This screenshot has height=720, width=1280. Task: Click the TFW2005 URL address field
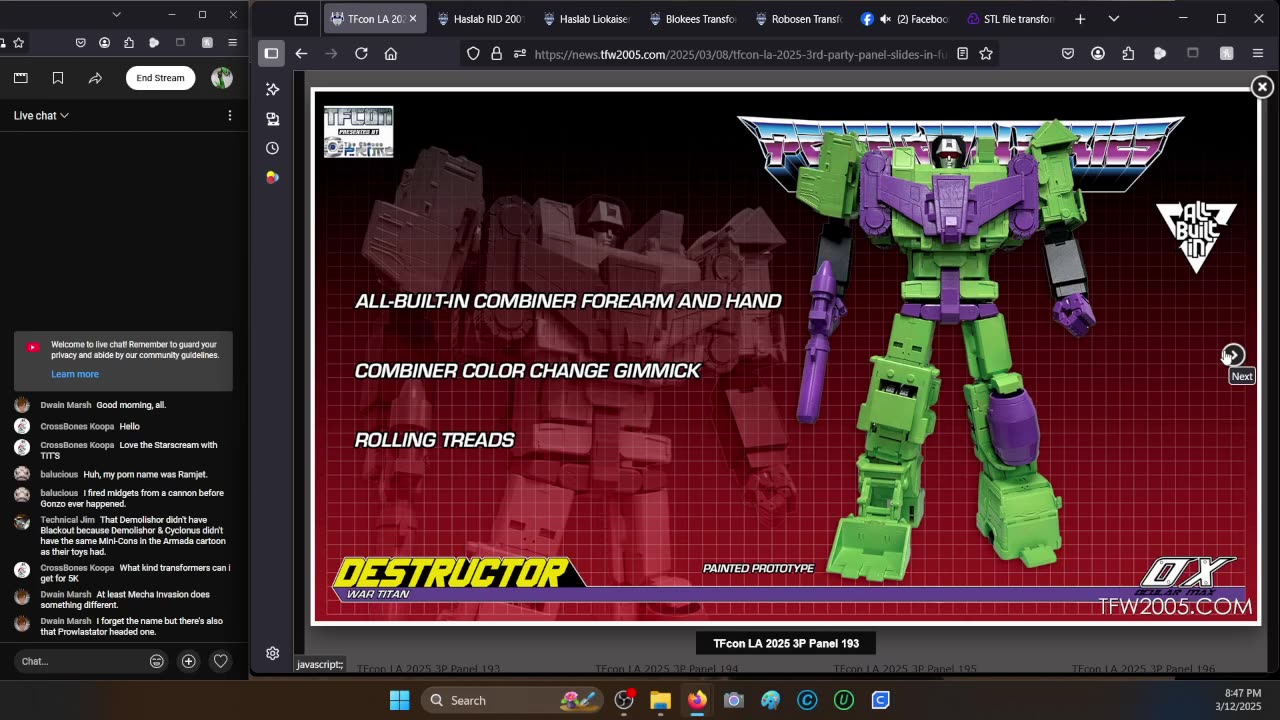point(740,54)
